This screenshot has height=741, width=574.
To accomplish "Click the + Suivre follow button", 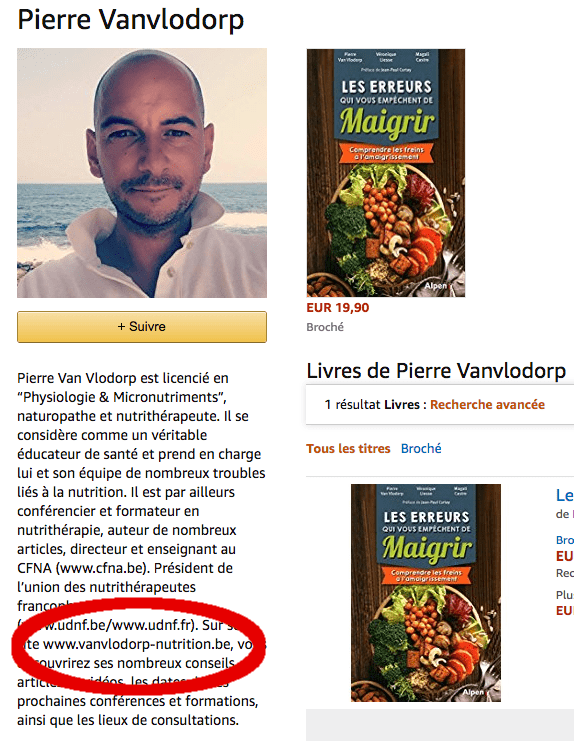I will pyautogui.click(x=142, y=327).
